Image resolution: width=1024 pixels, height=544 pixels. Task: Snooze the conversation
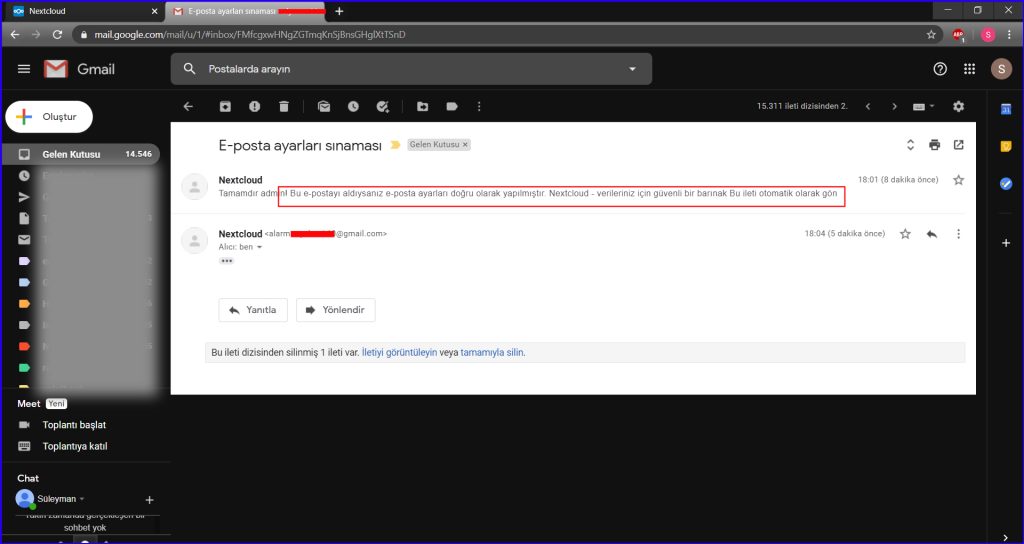353,106
